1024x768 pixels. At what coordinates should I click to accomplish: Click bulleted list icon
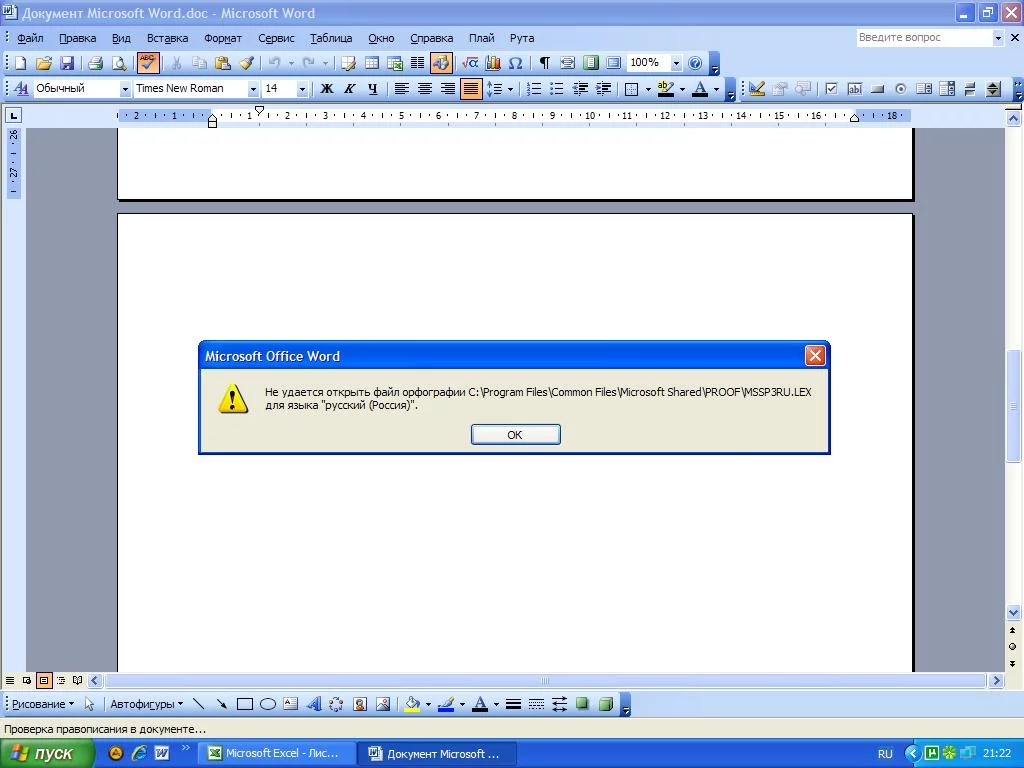click(x=557, y=89)
